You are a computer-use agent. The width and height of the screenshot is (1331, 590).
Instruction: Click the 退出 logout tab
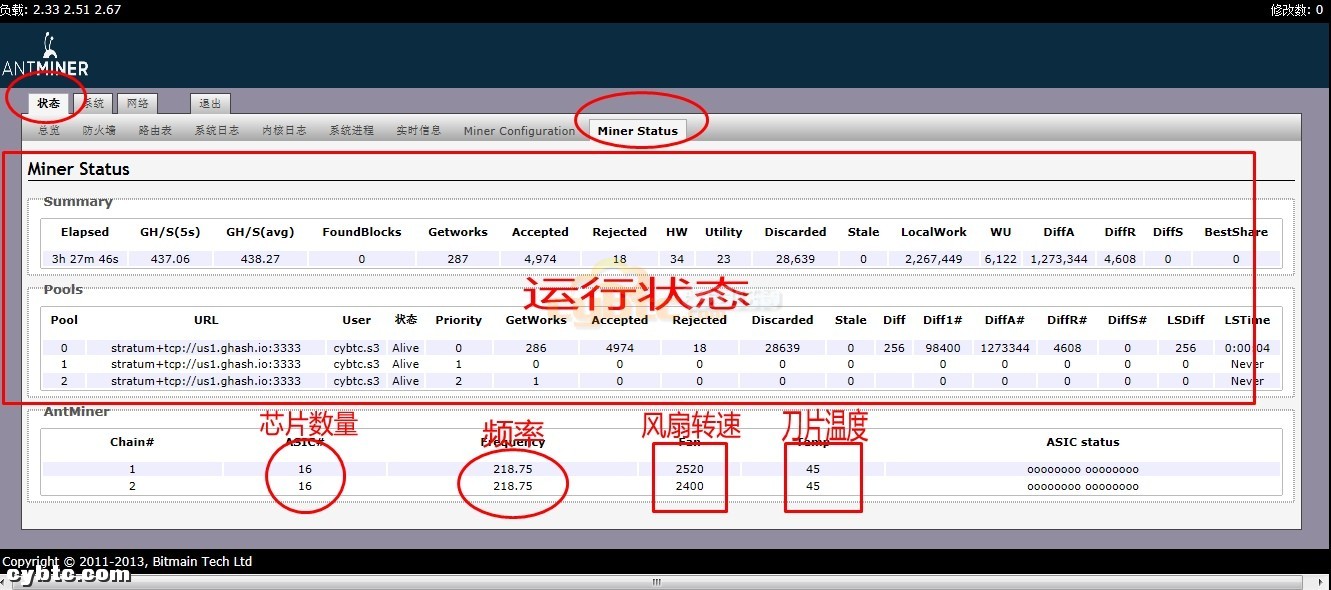210,103
